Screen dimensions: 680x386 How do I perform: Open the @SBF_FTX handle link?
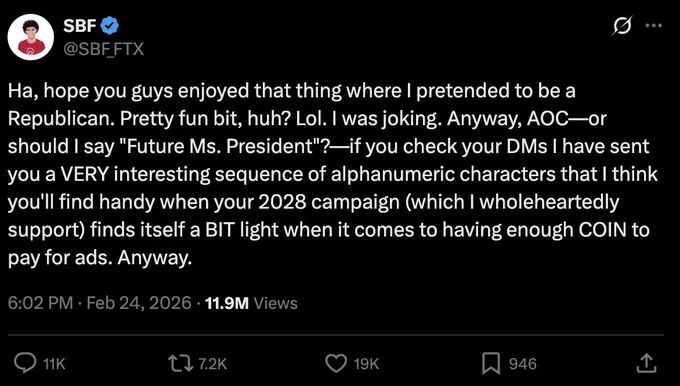click(x=104, y=49)
